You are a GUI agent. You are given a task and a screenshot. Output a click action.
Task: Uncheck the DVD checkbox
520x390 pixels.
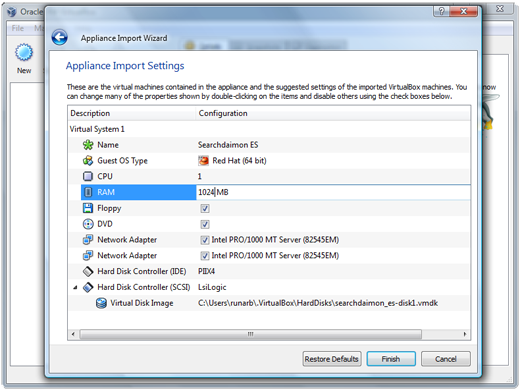click(205, 224)
